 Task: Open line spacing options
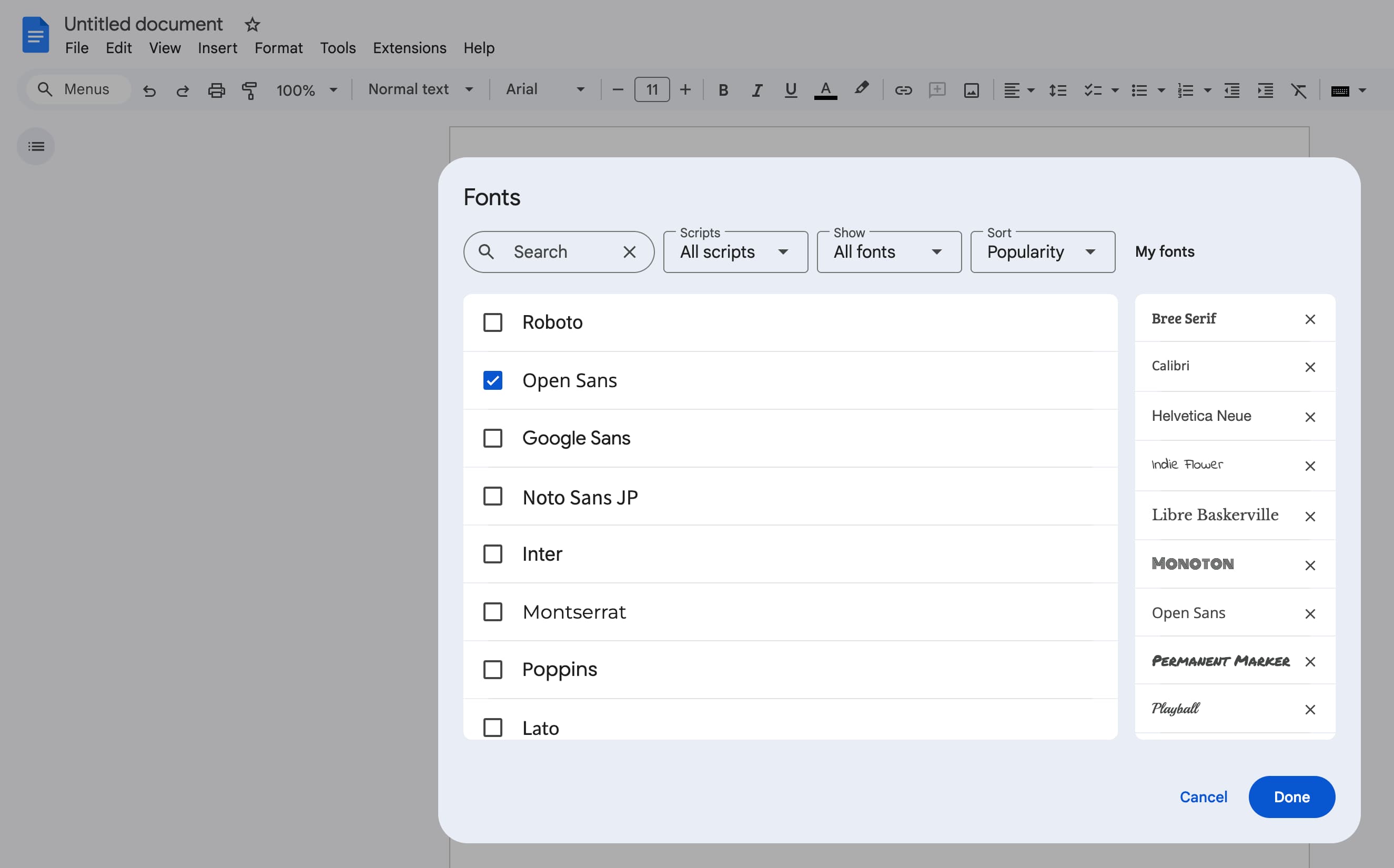[1057, 89]
